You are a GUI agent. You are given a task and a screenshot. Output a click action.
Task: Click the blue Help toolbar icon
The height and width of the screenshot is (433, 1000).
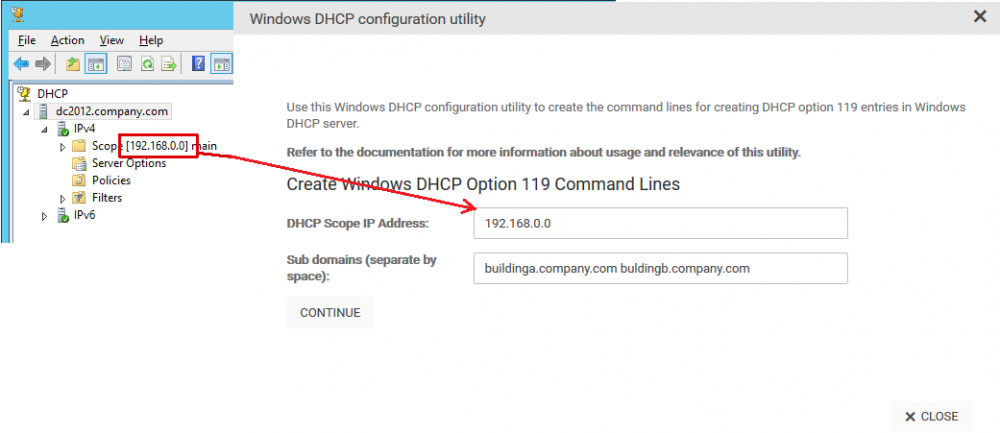[198, 64]
